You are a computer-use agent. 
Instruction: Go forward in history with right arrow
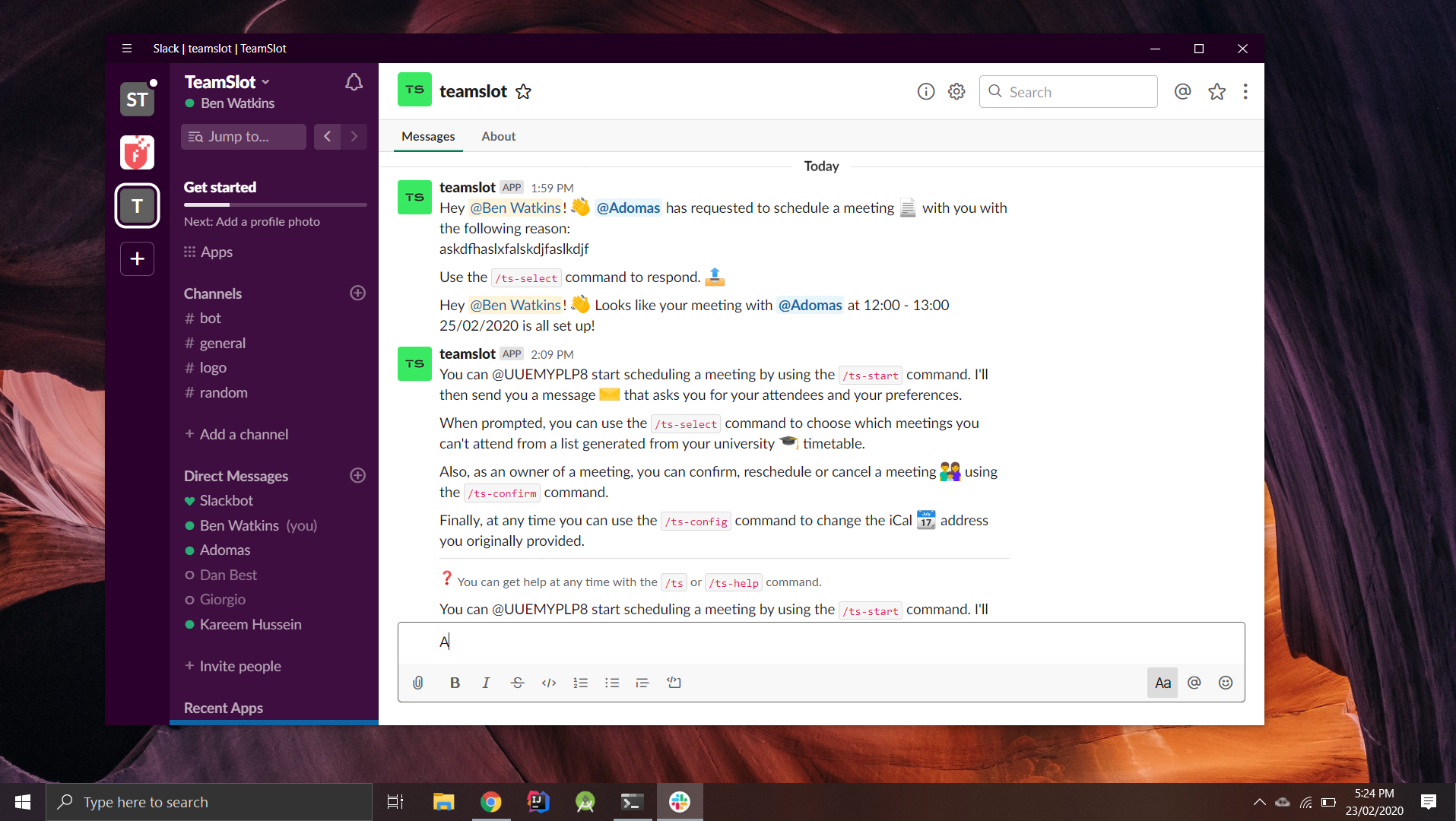tap(354, 136)
